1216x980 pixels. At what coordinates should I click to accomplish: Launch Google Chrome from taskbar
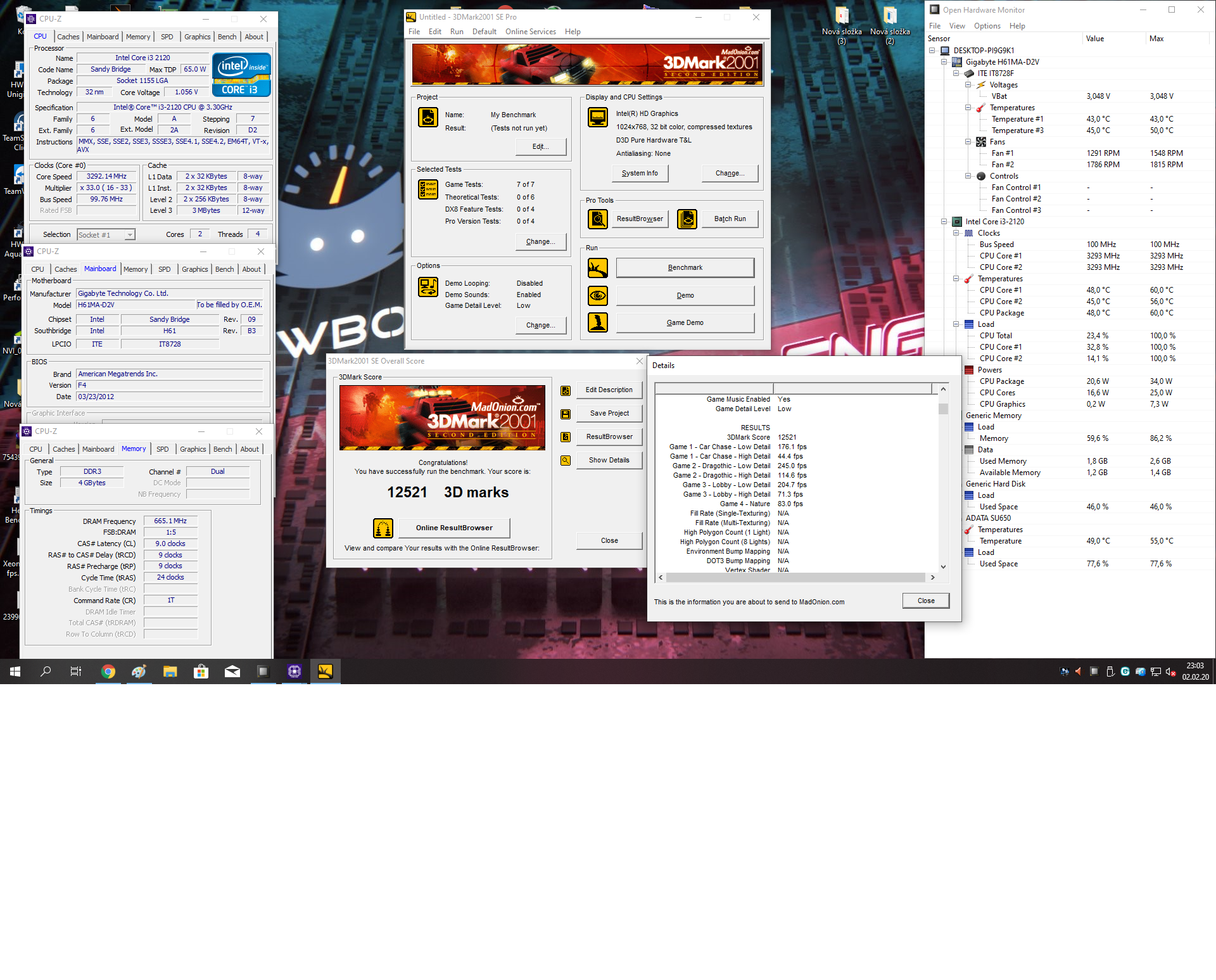[x=108, y=671]
